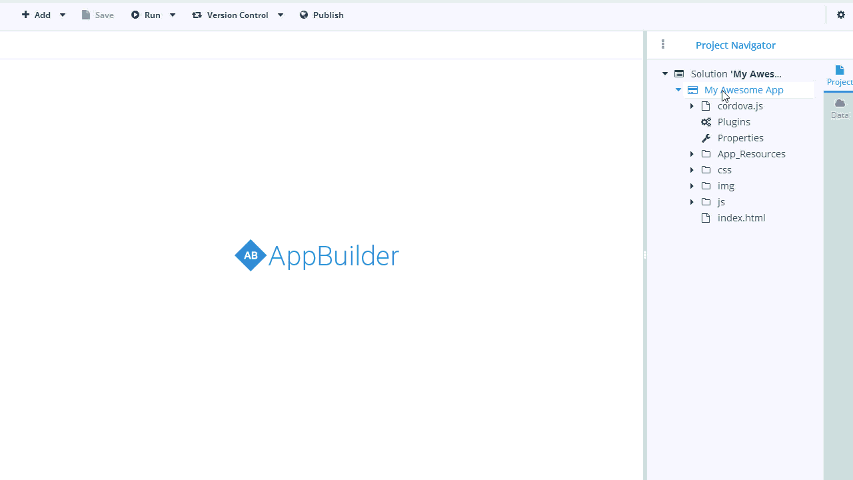Click the js folder icon
853x480 pixels.
706,202
